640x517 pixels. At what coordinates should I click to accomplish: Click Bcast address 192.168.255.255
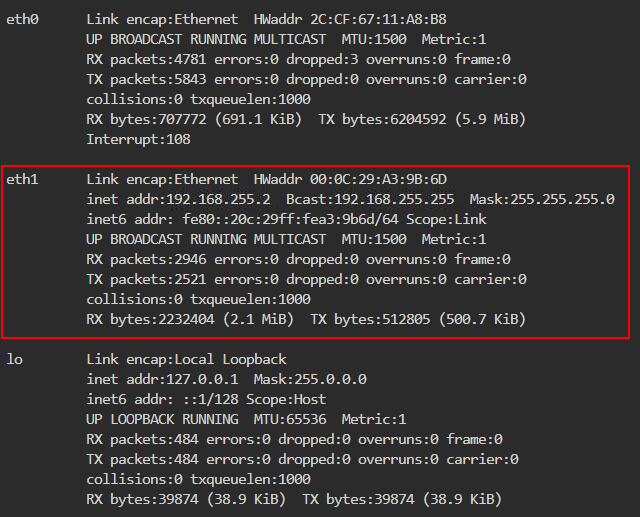[370, 199]
